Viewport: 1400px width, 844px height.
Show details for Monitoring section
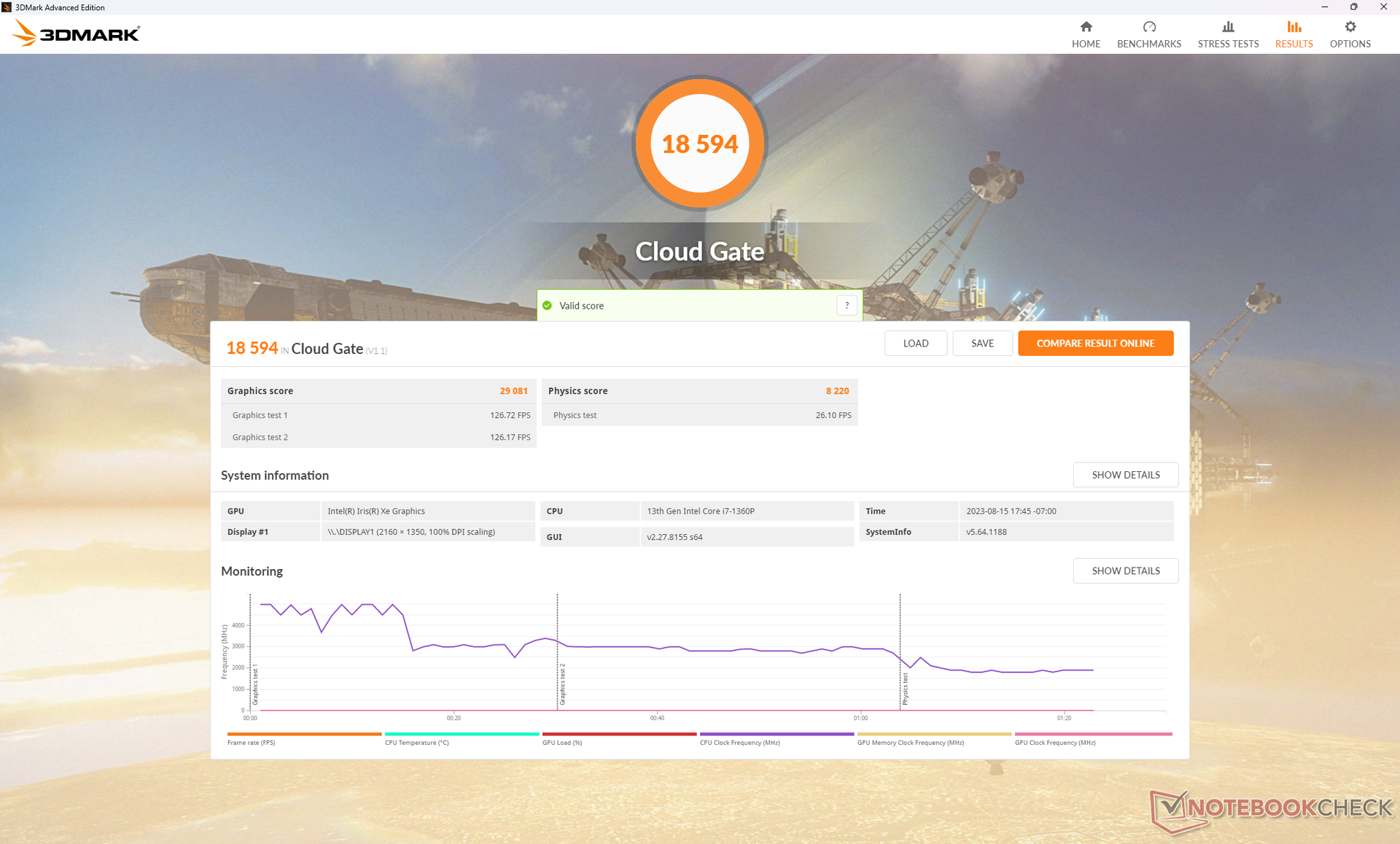coord(1125,570)
